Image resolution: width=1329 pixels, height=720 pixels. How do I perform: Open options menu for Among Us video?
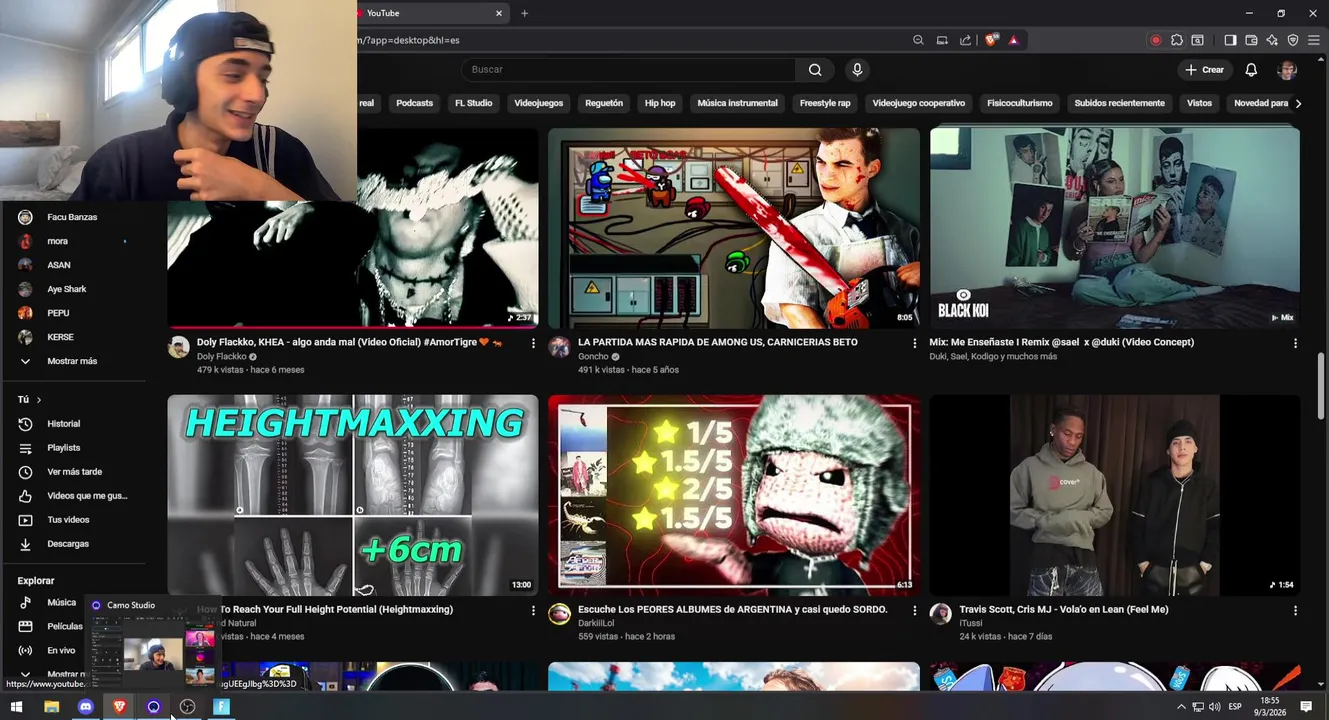[x=914, y=343]
